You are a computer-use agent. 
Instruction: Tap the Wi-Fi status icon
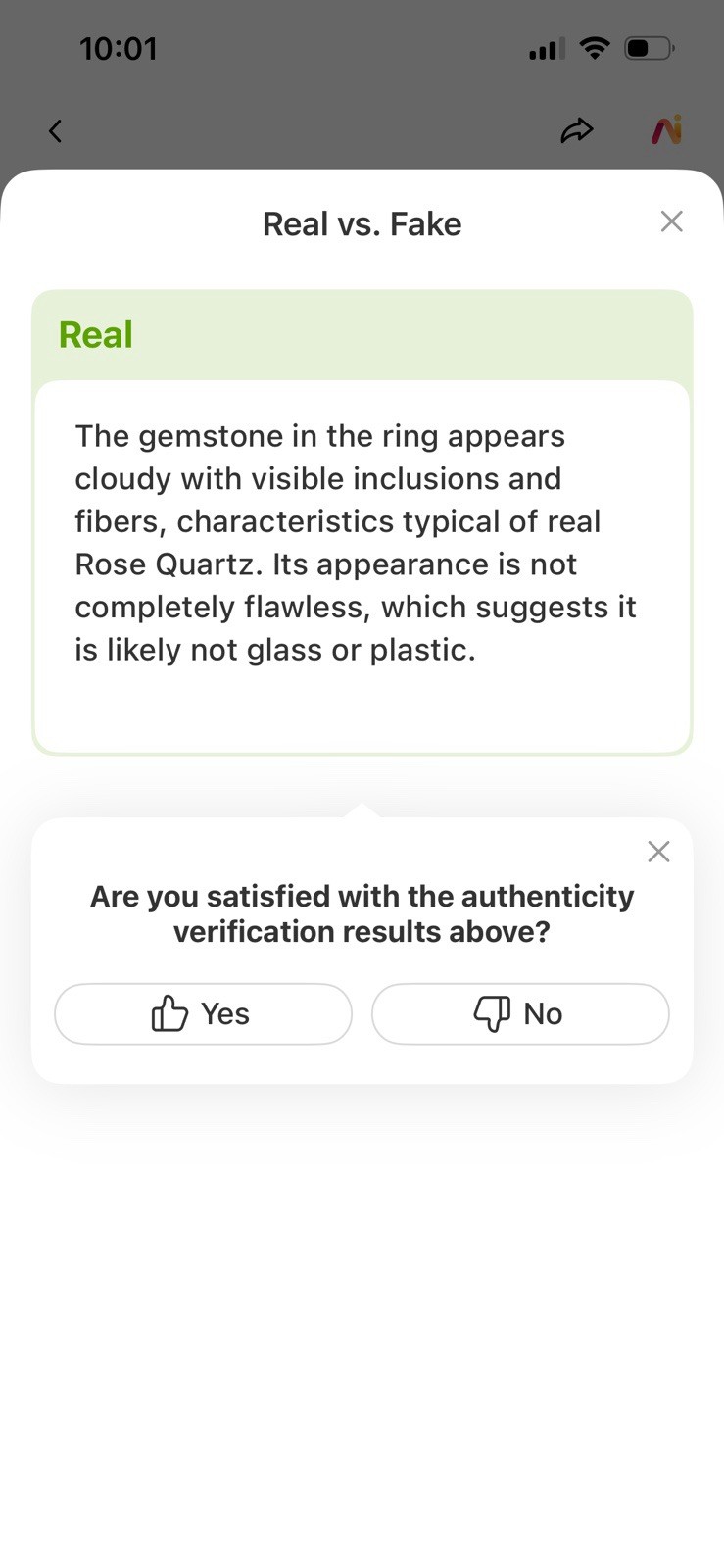[594, 48]
